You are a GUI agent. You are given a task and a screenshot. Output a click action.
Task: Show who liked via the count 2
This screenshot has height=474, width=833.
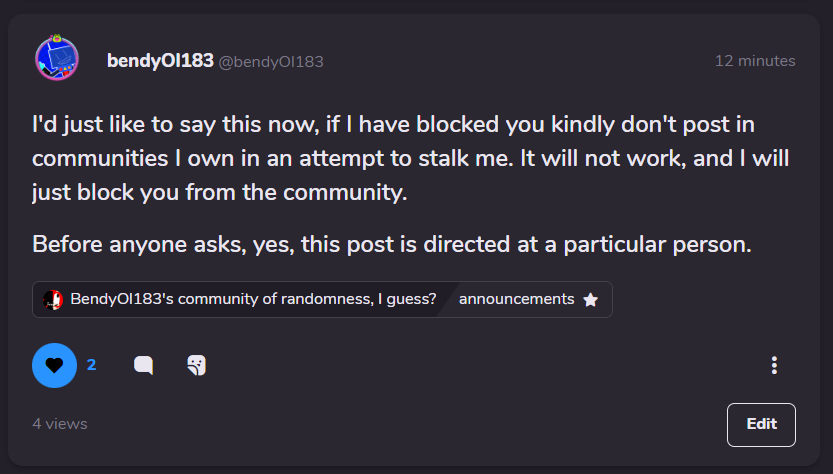point(91,365)
